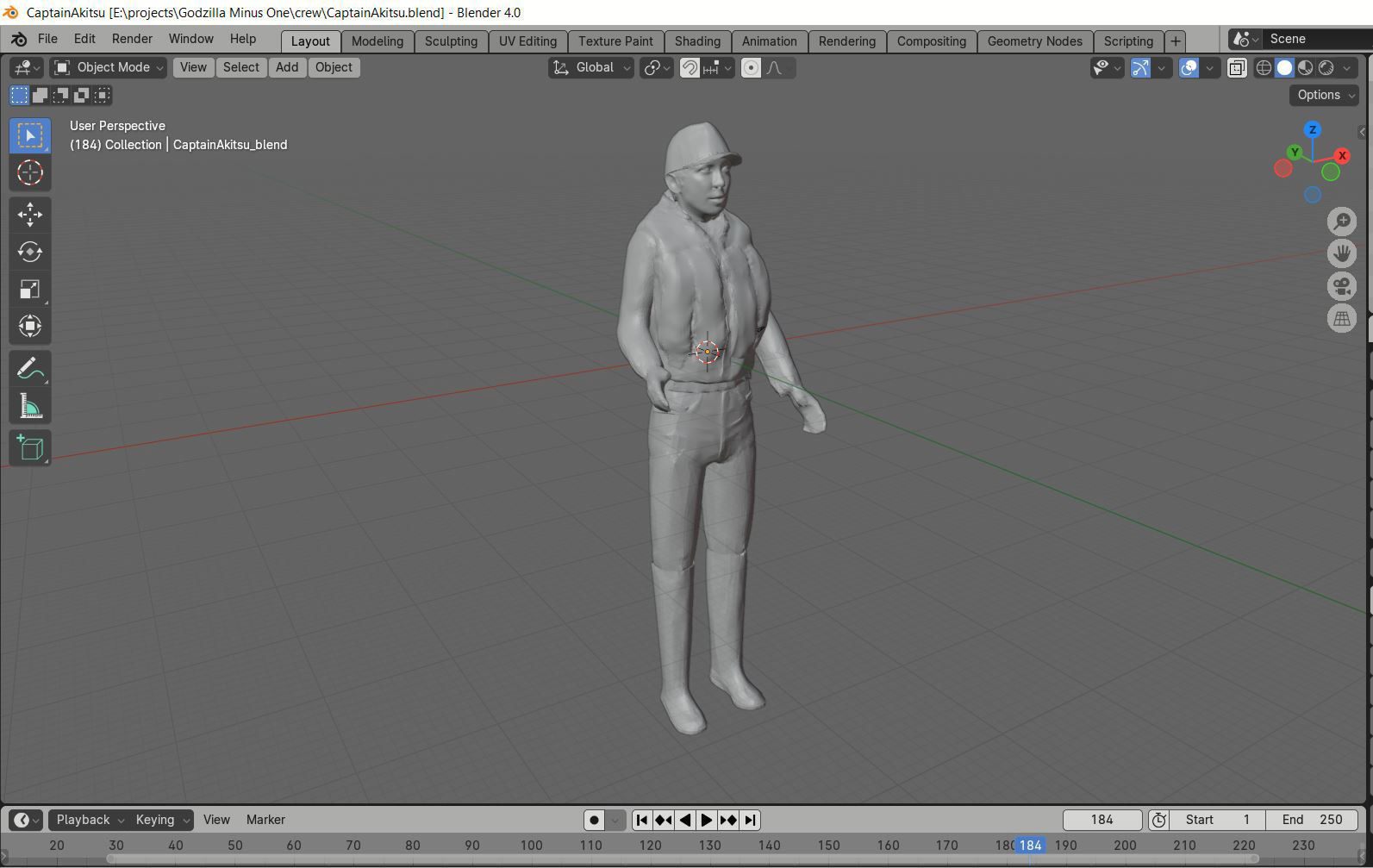Screen dimensions: 1373x868
Task: Open the editor type dropdown in viewport header
Action: (x=26, y=67)
